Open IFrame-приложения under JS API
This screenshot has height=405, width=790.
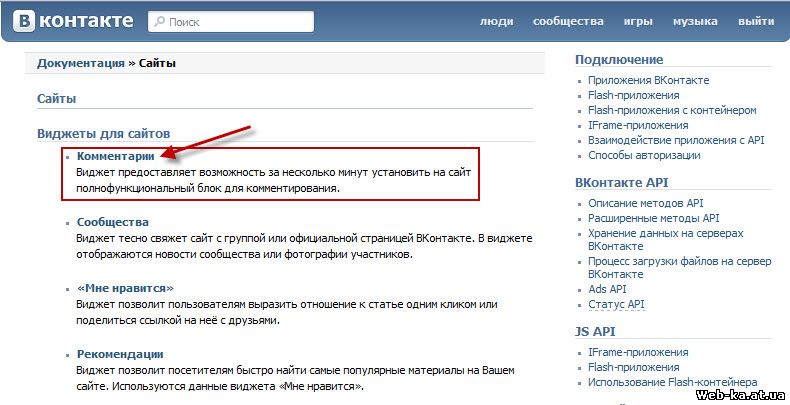coord(638,352)
